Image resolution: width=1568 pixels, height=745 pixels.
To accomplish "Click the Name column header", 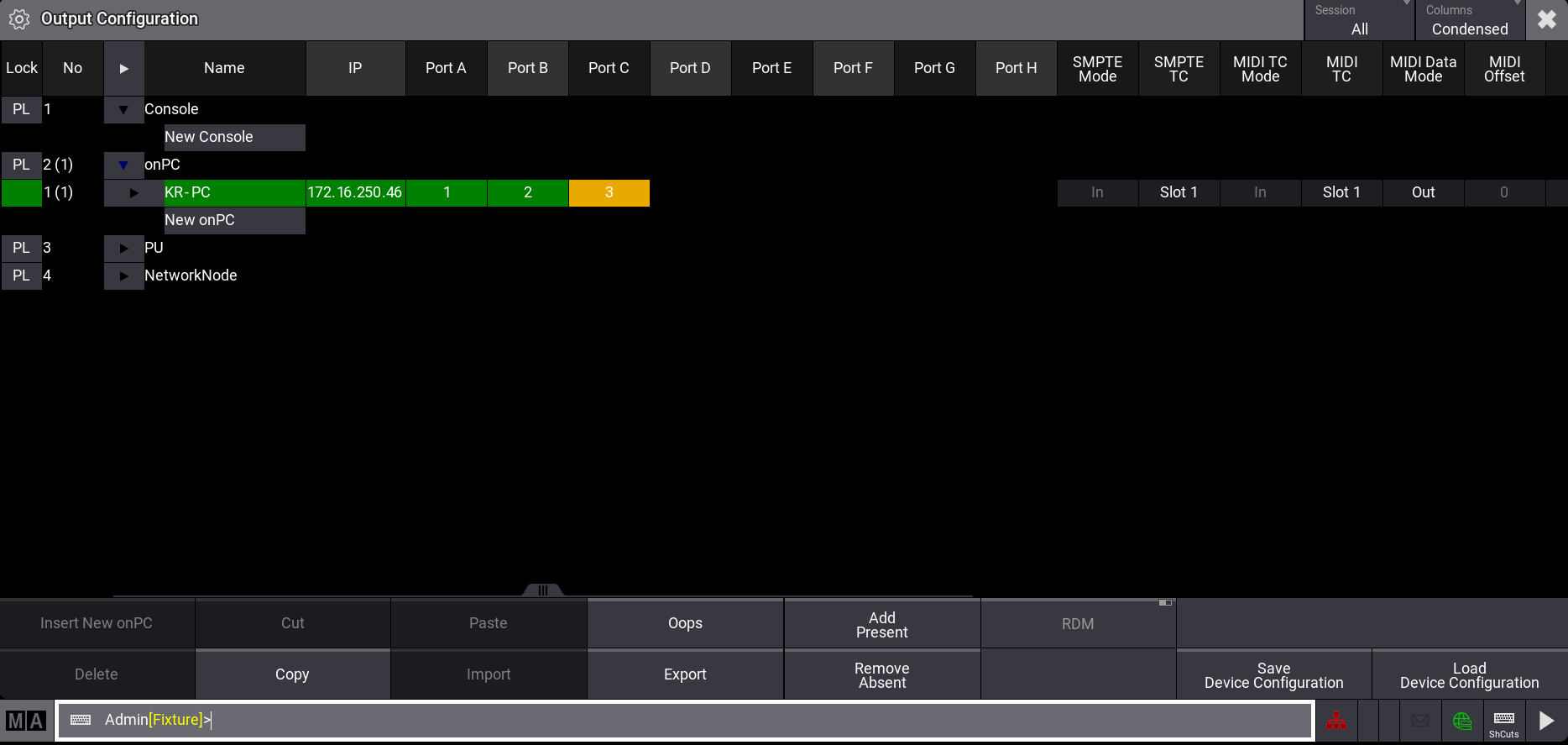I will point(224,68).
